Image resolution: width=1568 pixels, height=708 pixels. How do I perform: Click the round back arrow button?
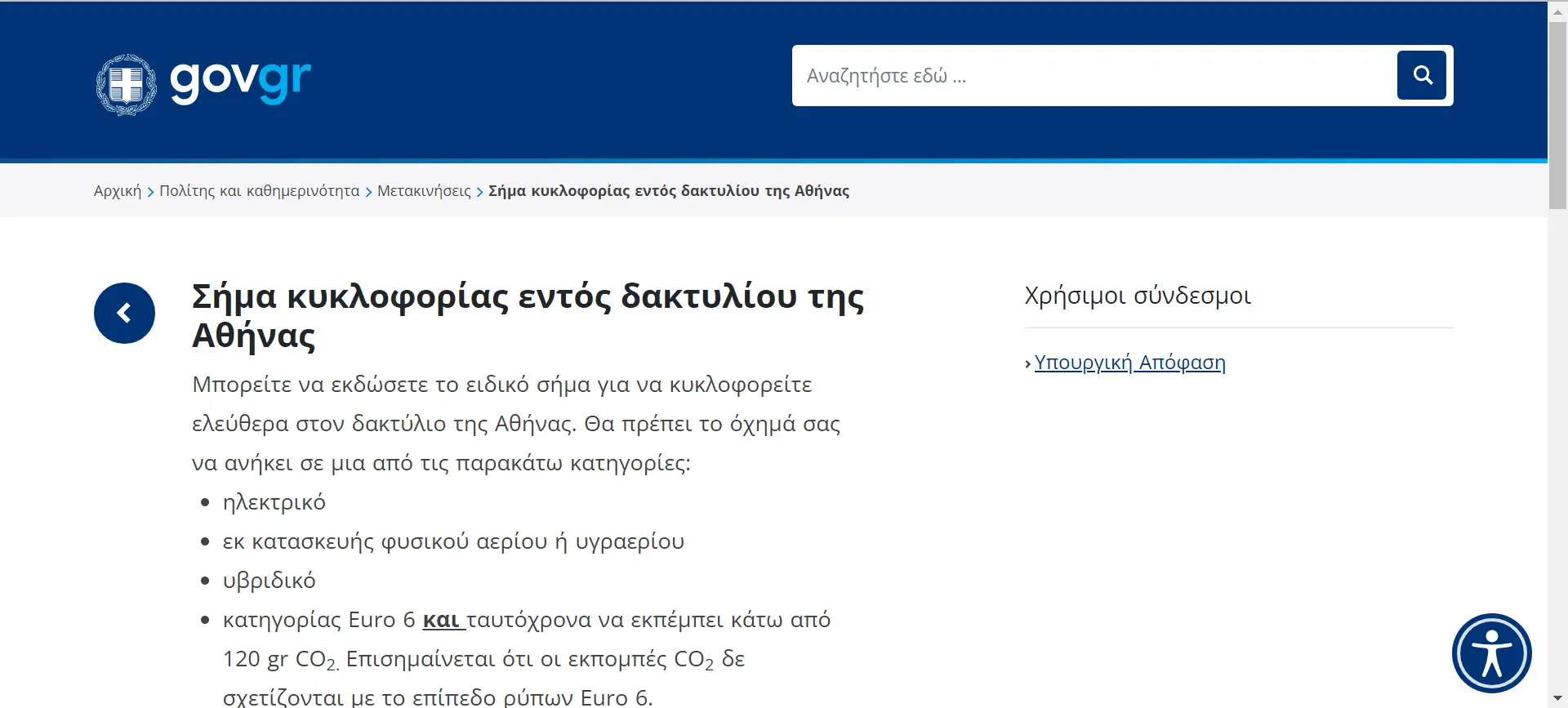pos(124,313)
